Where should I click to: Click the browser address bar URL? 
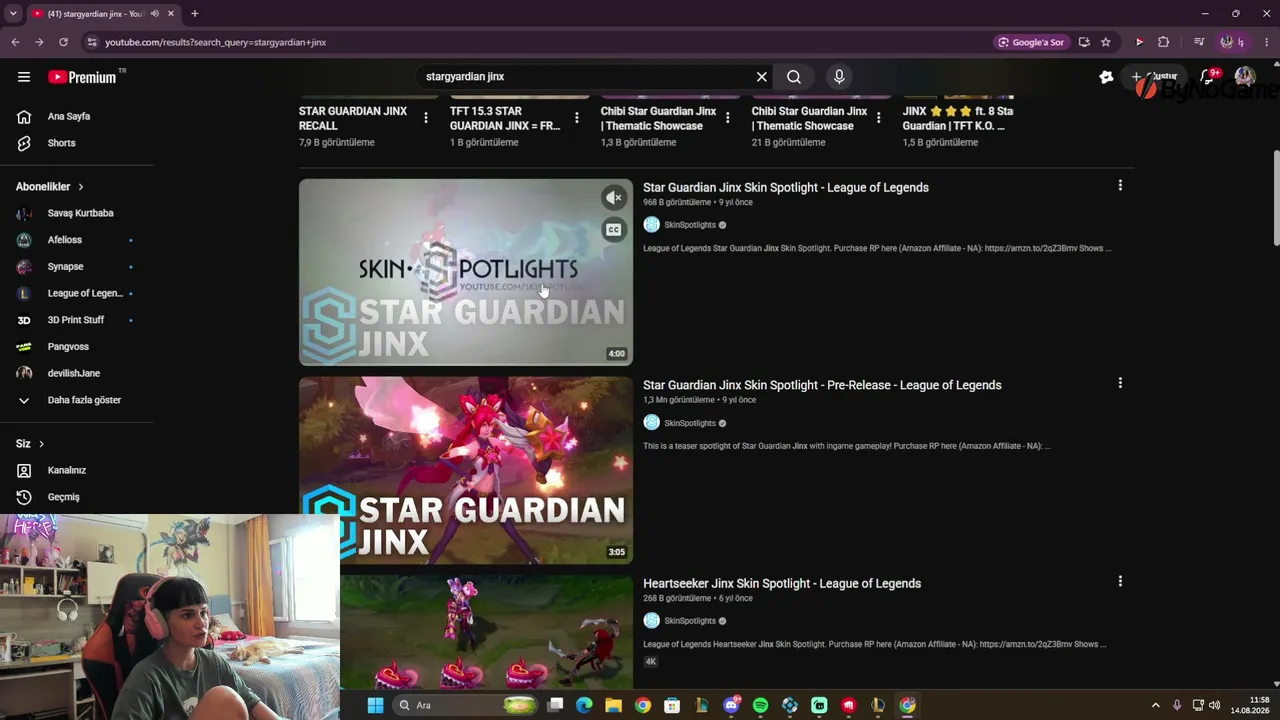tap(216, 42)
